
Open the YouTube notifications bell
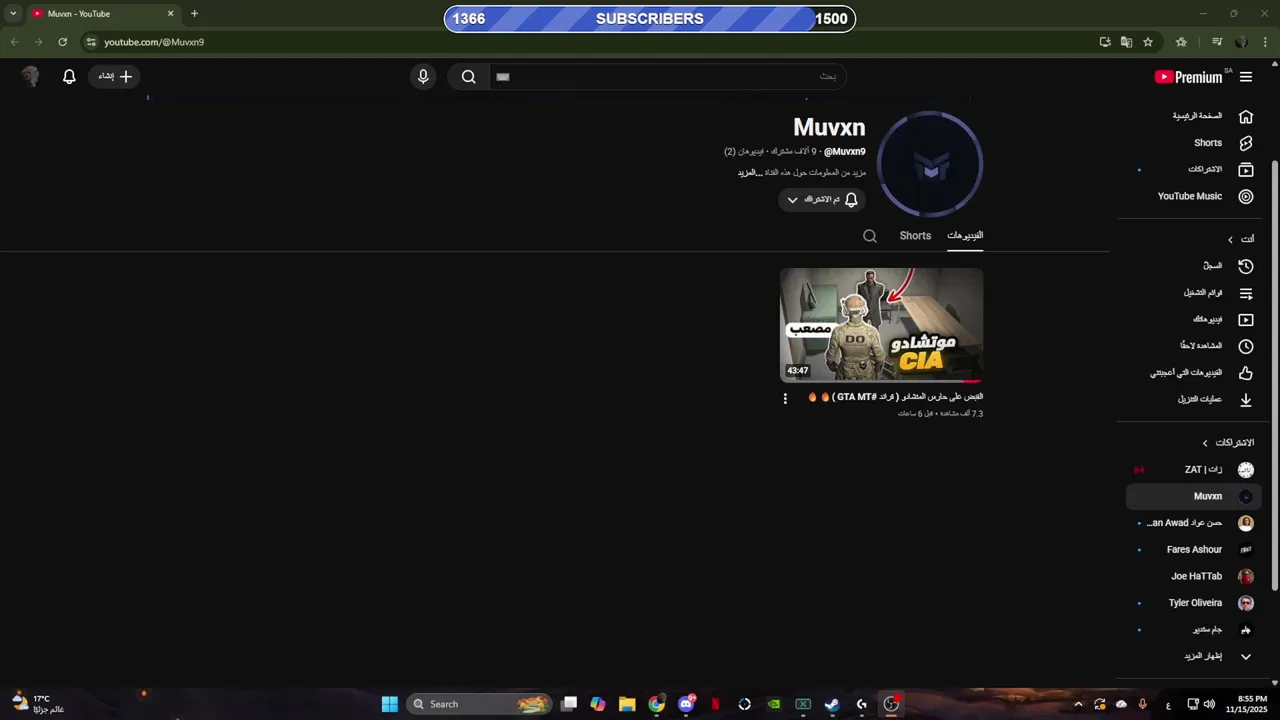pyautogui.click(x=69, y=76)
